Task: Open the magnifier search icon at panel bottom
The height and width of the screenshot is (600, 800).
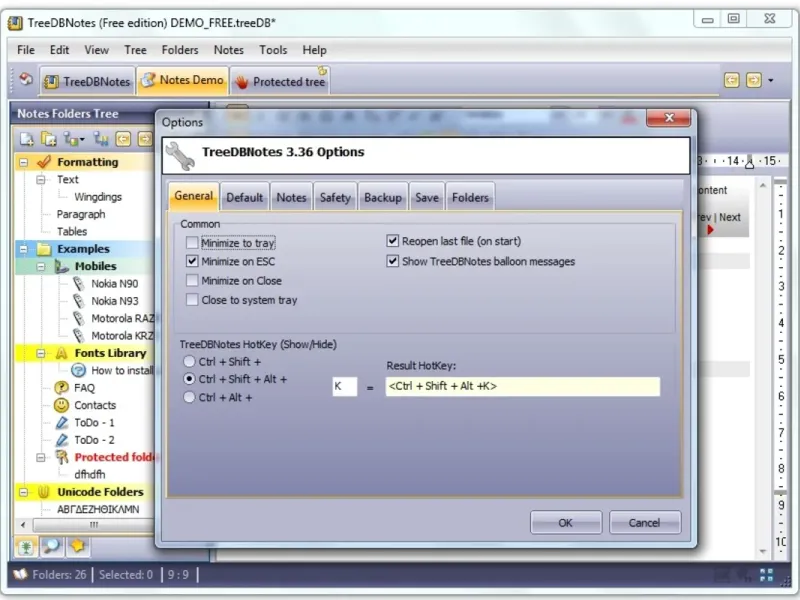Action: [x=51, y=546]
